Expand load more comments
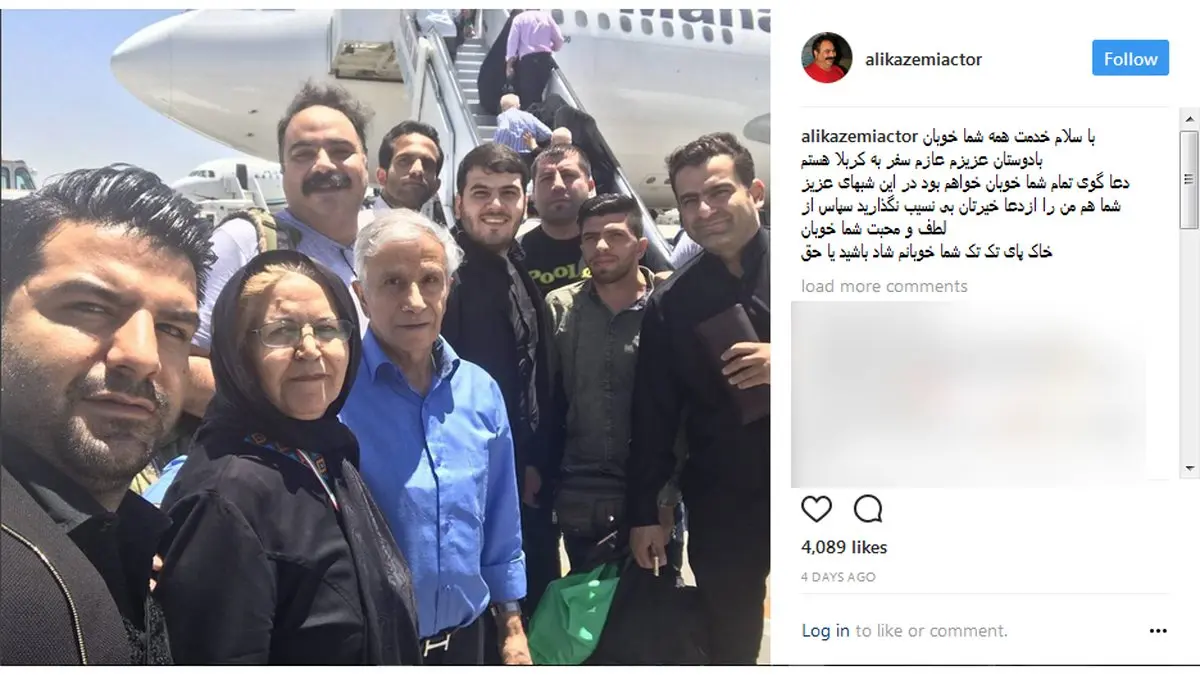The image size is (1200, 675). (x=884, y=286)
